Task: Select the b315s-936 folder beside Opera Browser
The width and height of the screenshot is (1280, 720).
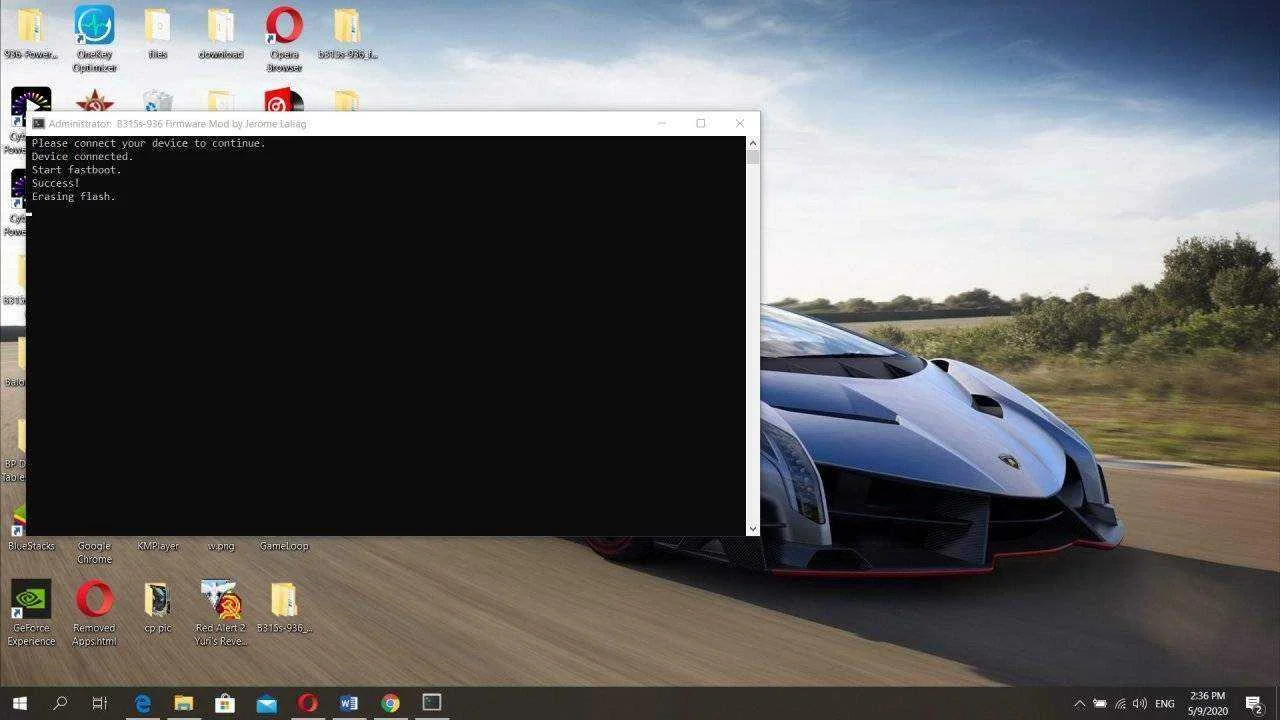Action: [347, 34]
